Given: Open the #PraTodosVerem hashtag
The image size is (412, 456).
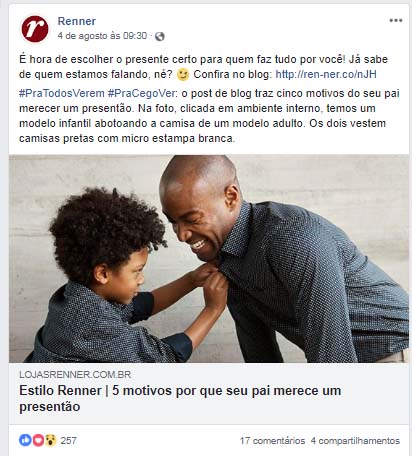Looking at the screenshot, I should (62, 93).
